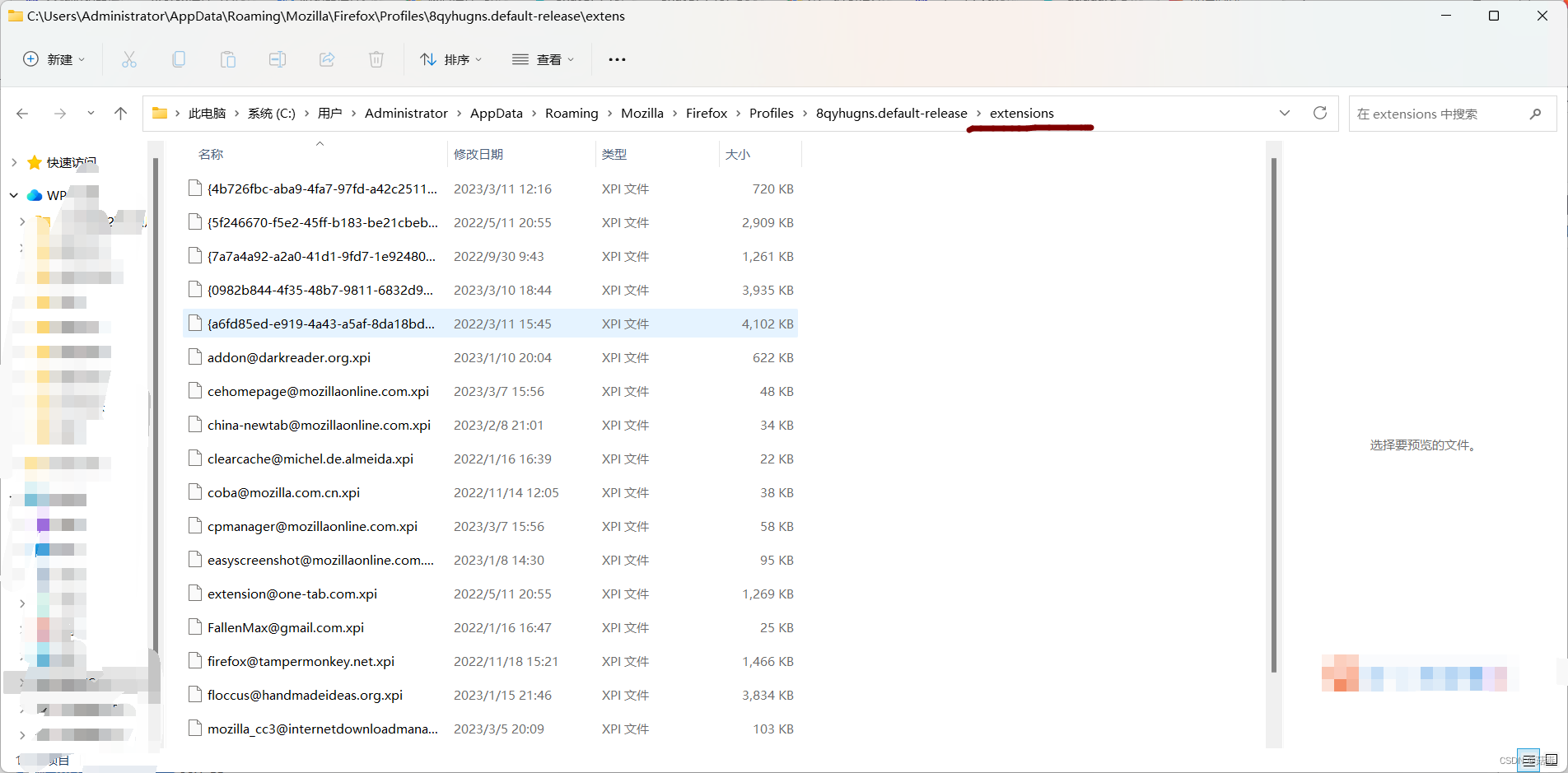
Task: Click Firefox in the breadcrumb
Action: [x=707, y=114]
